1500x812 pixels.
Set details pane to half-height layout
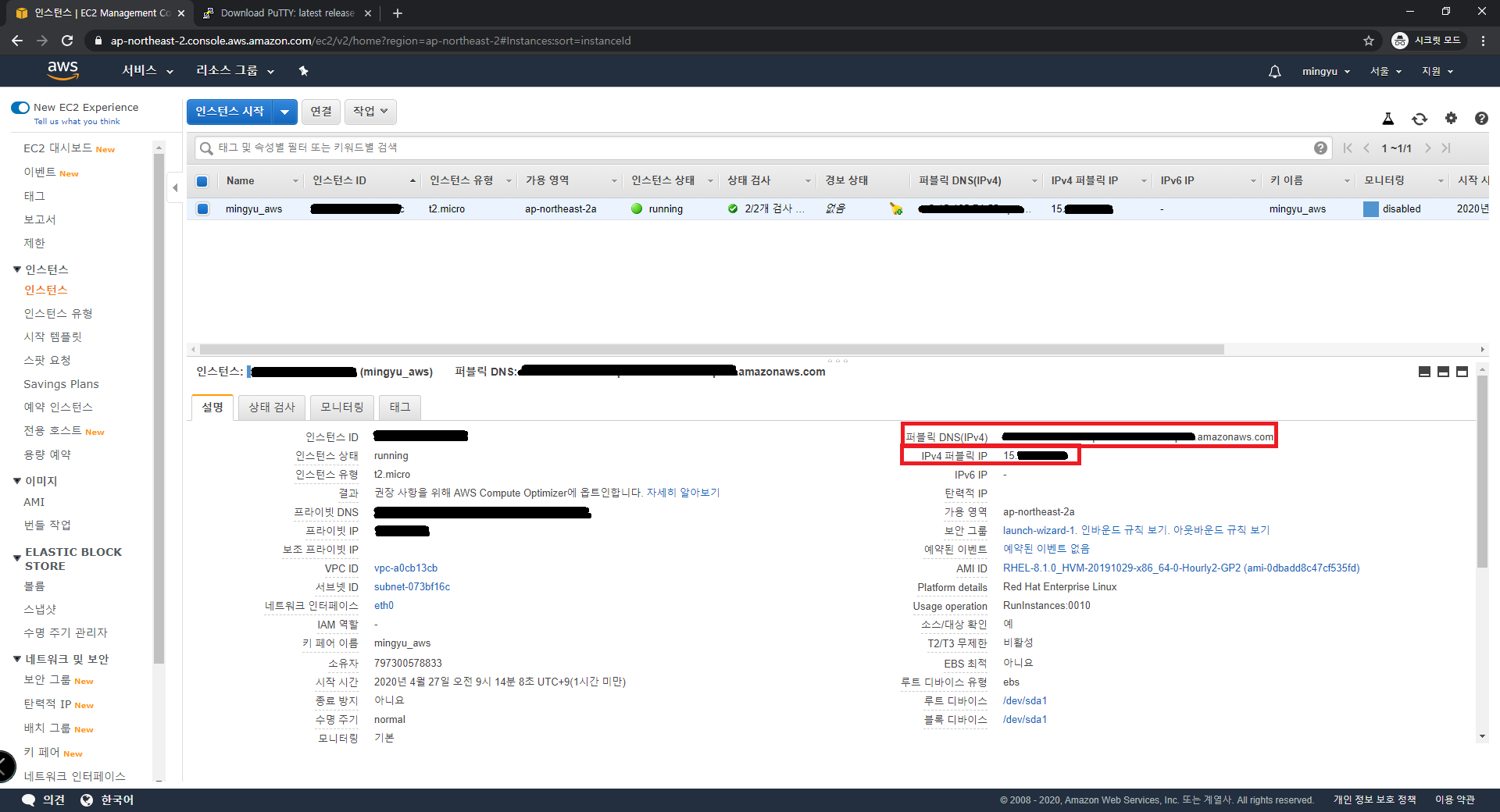[x=1443, y=372]
